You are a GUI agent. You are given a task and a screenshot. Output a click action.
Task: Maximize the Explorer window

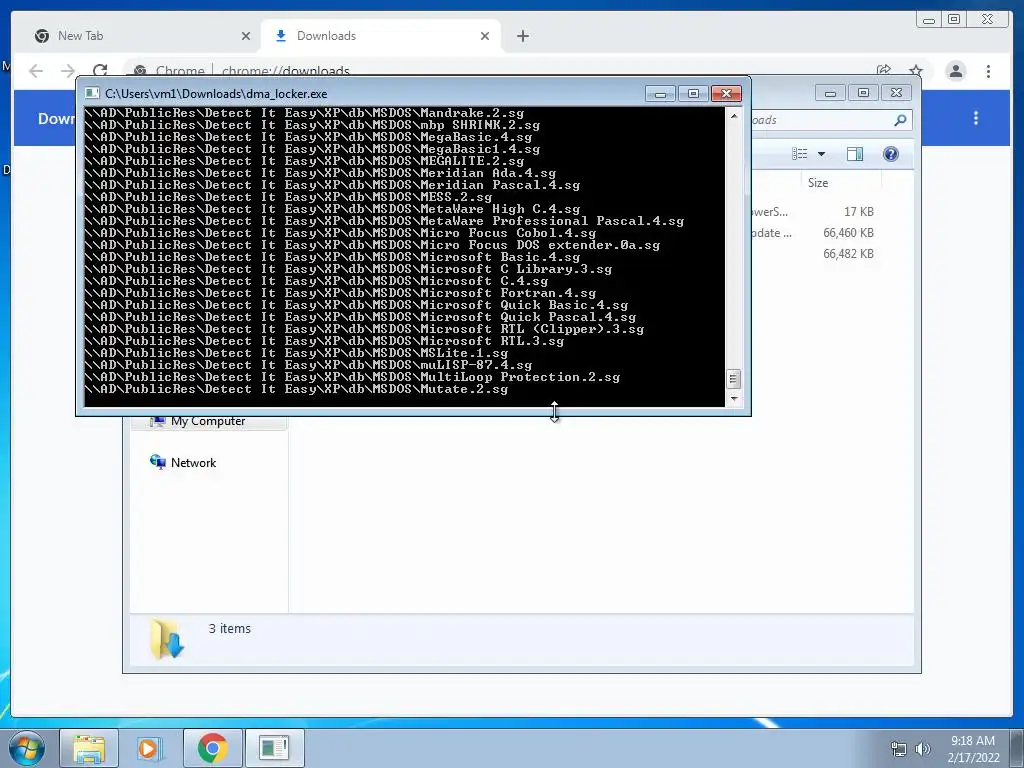coord(863,93)
